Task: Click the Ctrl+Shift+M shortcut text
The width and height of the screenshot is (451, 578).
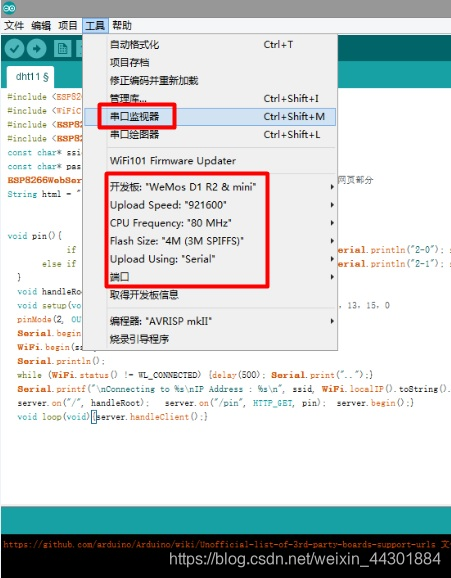Action: pos(294,117)
